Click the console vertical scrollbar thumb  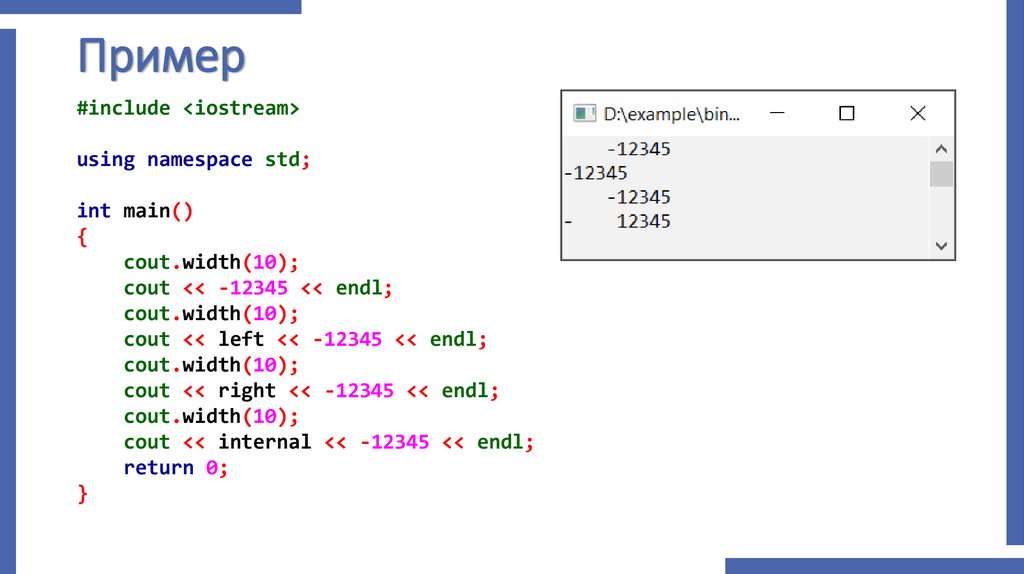941,174
